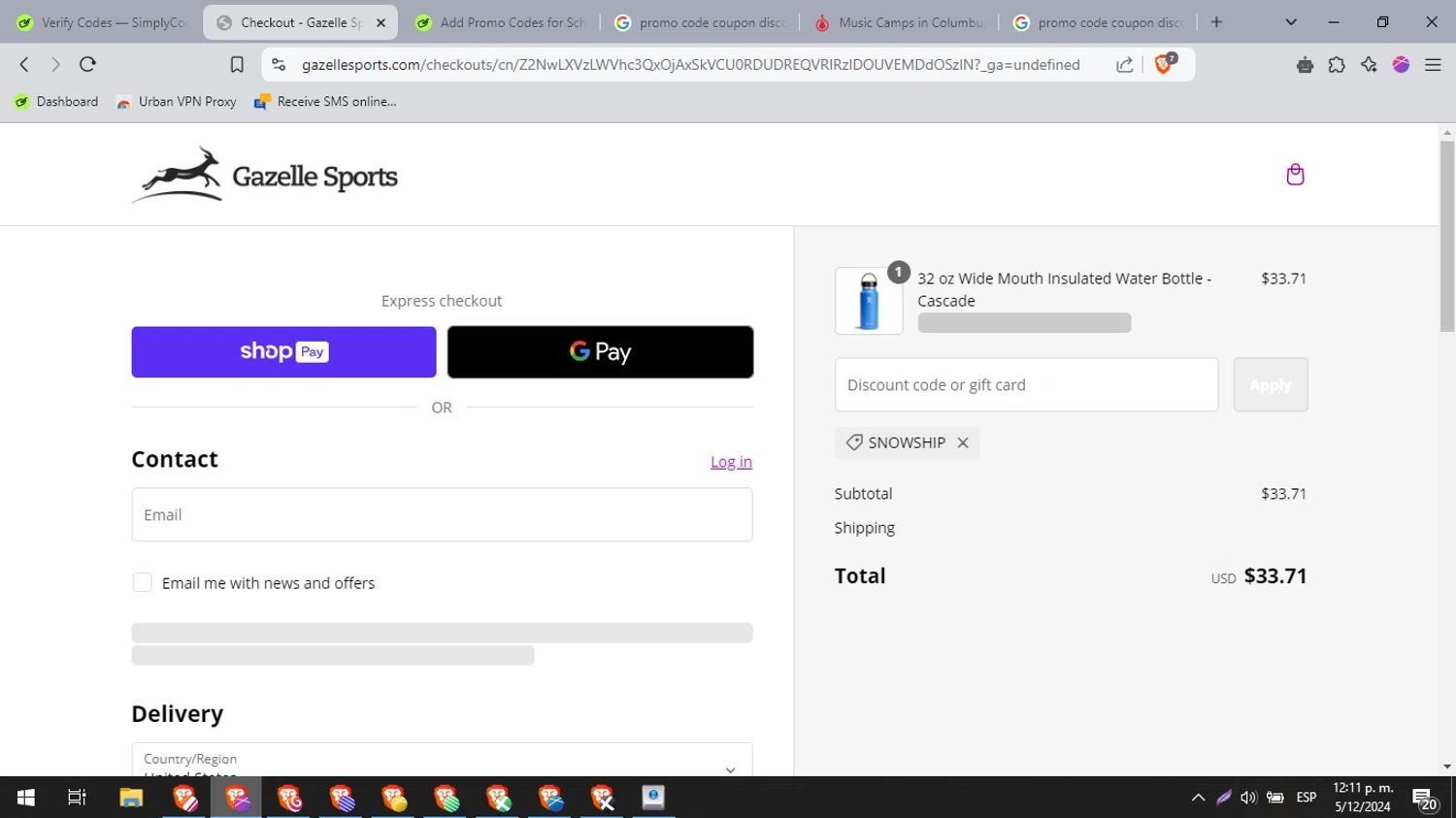The width and height of the screenshot is (1456, 818).
Task: Switch to last promo code coupon Google tab
Action: coord(1099,22)
